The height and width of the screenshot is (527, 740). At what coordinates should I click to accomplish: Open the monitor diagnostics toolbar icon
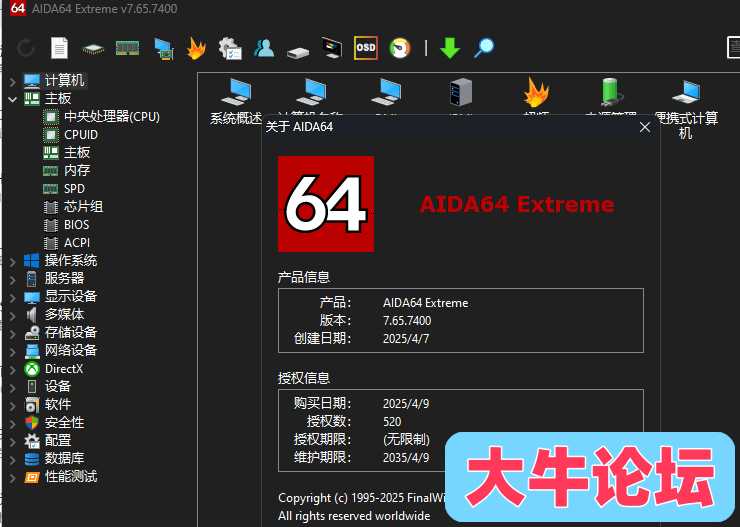332,48
